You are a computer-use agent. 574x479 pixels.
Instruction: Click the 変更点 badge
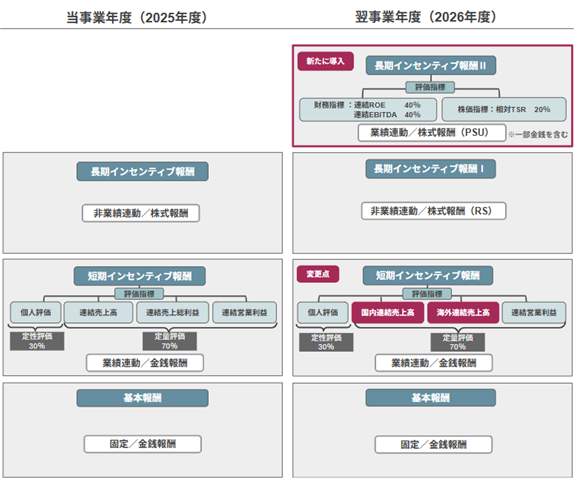tap(318, 274)
